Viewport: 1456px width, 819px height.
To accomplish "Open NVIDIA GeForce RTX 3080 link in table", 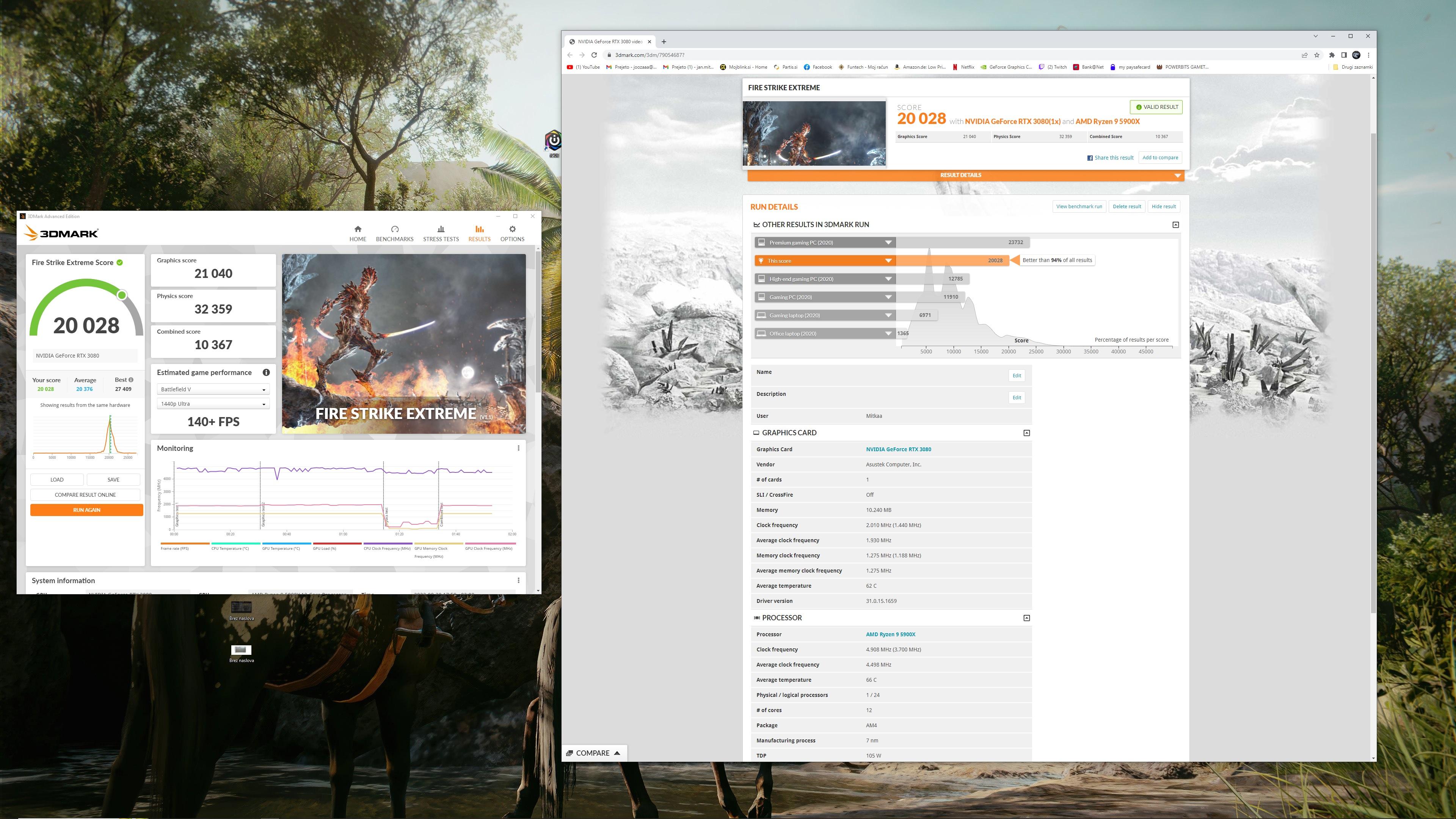I will 898,449.
